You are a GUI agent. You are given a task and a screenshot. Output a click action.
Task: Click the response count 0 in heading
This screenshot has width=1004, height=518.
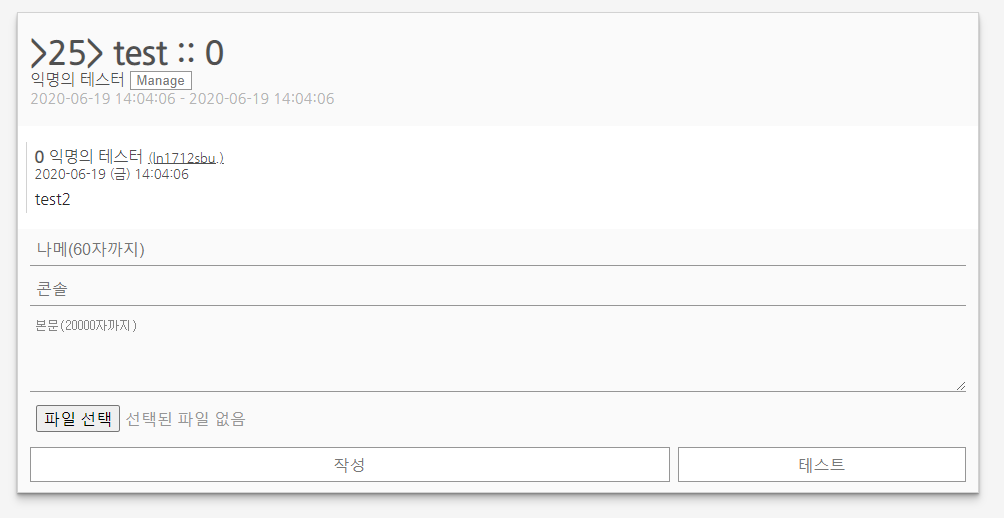(x=215, y=51)
